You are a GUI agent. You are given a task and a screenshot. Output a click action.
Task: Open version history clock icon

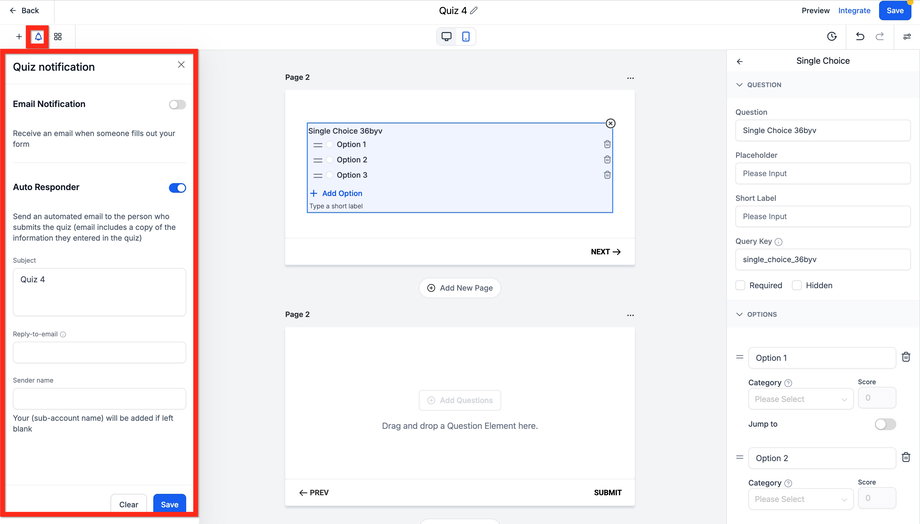coord(831,36)
